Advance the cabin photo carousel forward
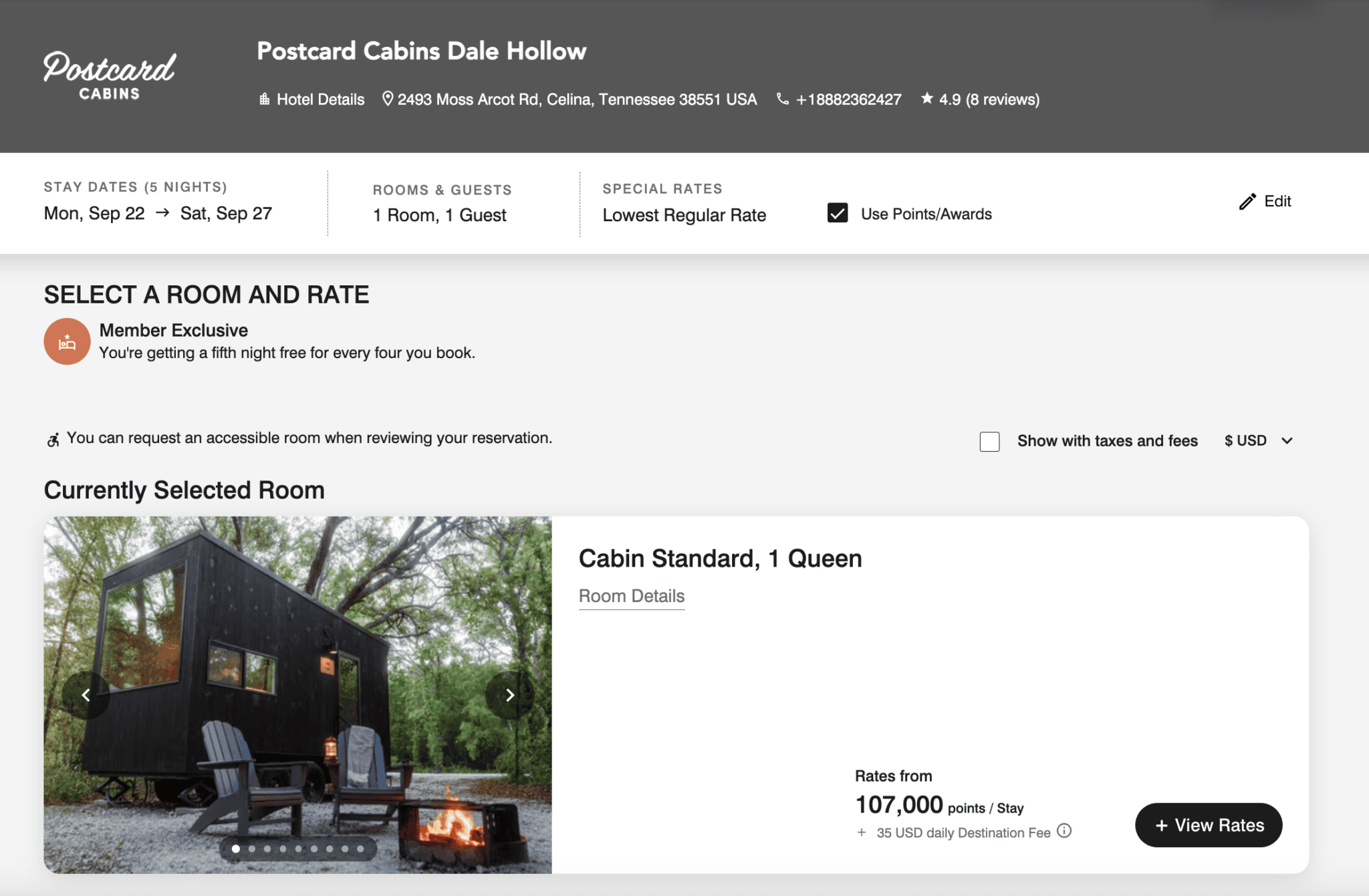This screenshot has height=896, width=1369. pos(510,695)
